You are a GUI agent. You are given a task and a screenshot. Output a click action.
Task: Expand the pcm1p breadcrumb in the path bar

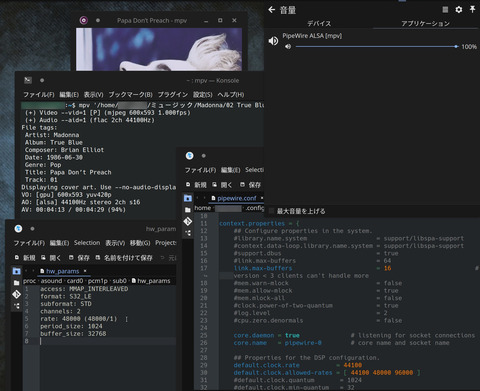(x=98, y=281)
